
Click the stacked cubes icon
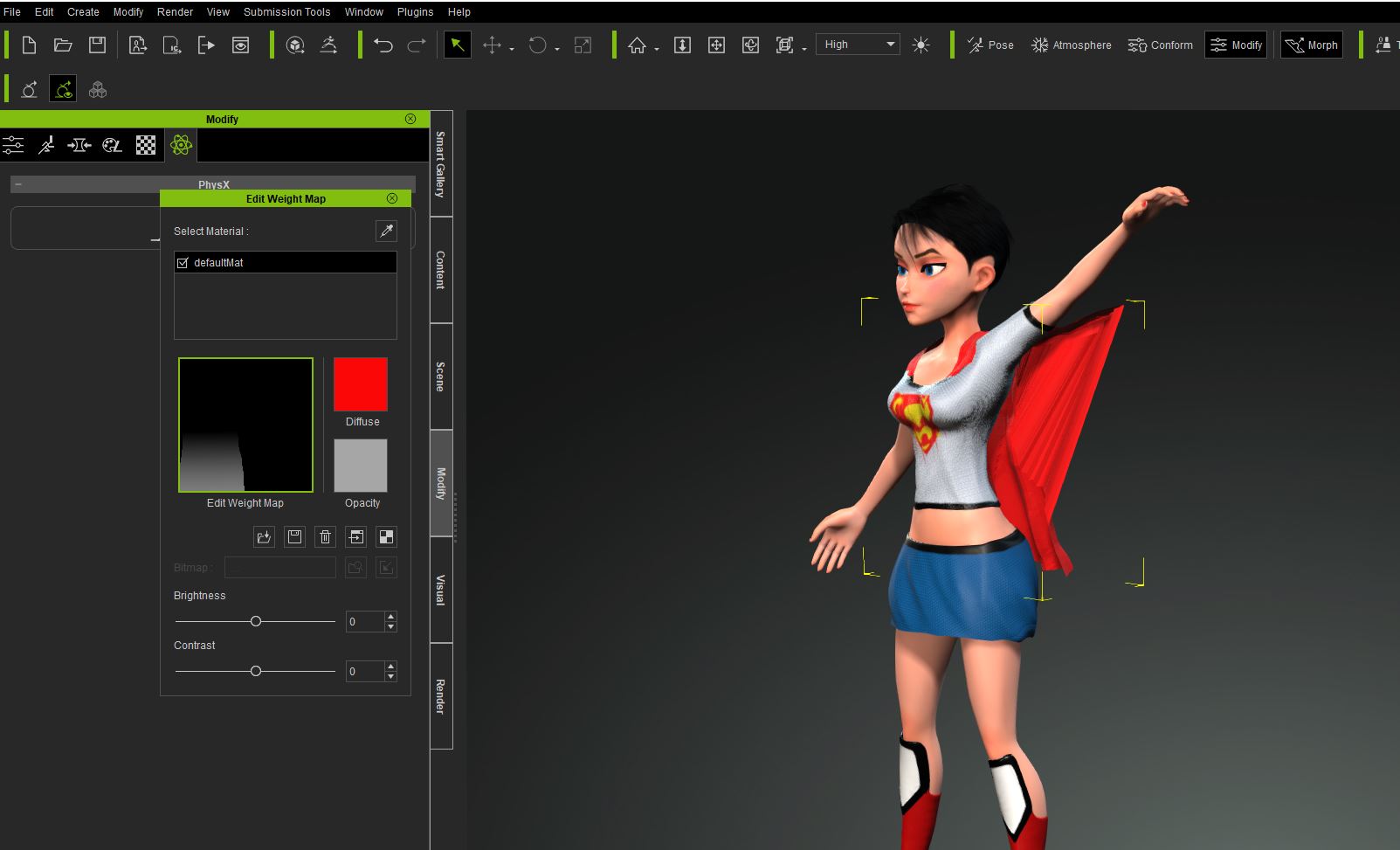pyautogui.click(x=98, y=89)
